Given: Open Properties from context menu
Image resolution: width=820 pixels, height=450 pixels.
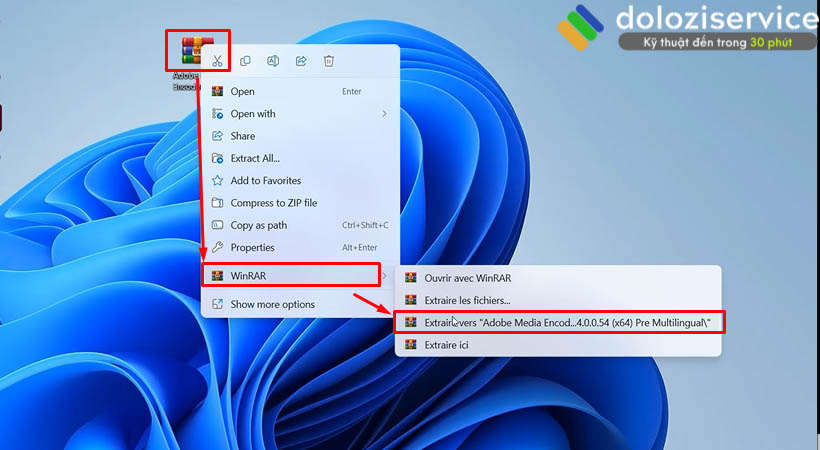Looking at the screenshot, I should point(252,247).
